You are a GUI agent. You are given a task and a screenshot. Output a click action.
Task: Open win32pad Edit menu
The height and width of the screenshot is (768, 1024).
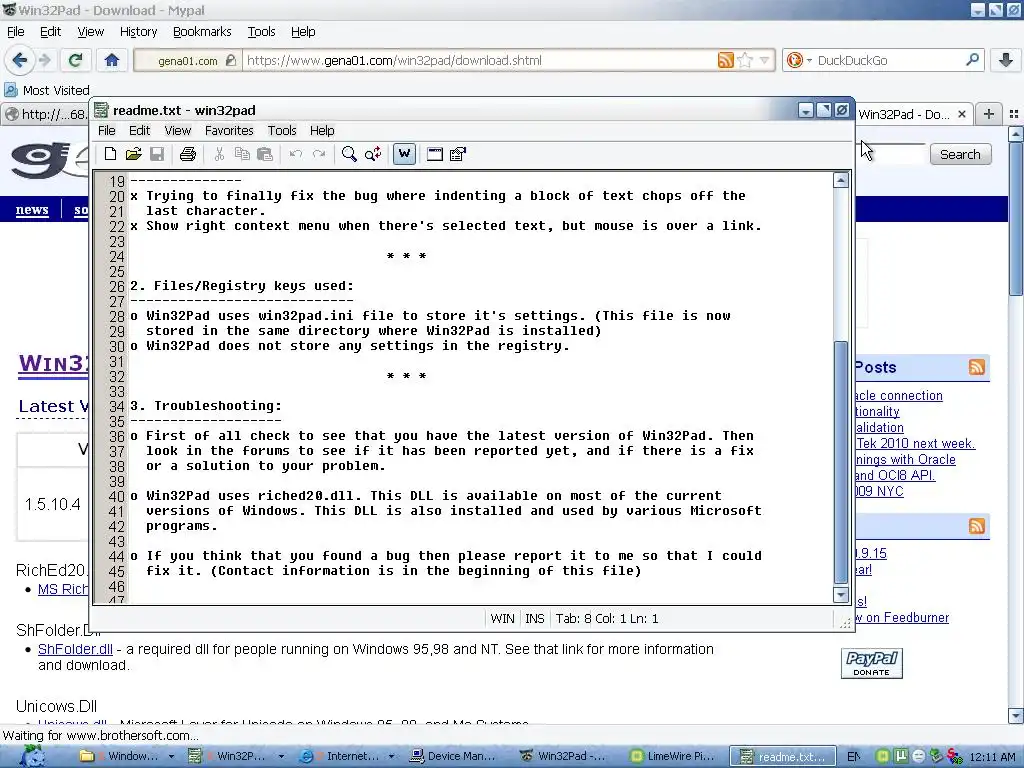pyautogui.click(x=139, y=131)
